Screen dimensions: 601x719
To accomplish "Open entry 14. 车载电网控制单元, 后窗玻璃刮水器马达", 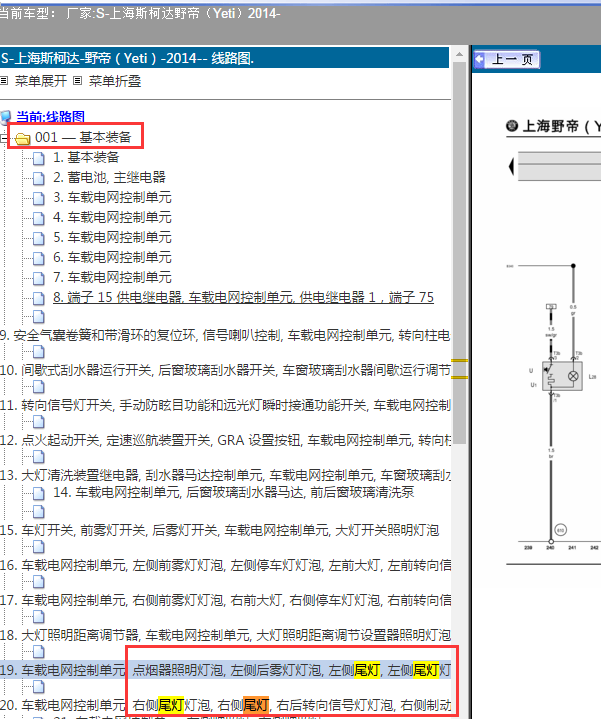I will 233,492.
